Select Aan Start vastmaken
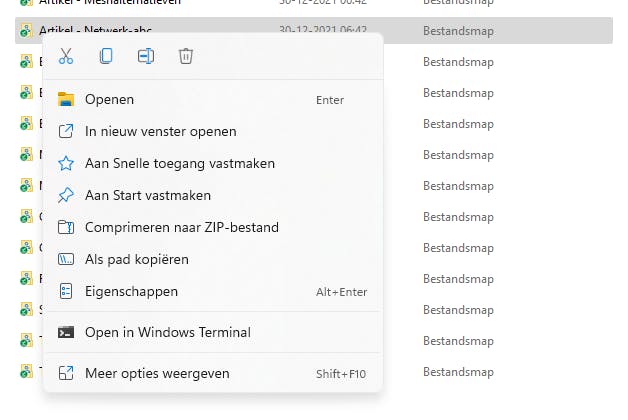This screenshot has height=420, width=628. tap(148, 195)
